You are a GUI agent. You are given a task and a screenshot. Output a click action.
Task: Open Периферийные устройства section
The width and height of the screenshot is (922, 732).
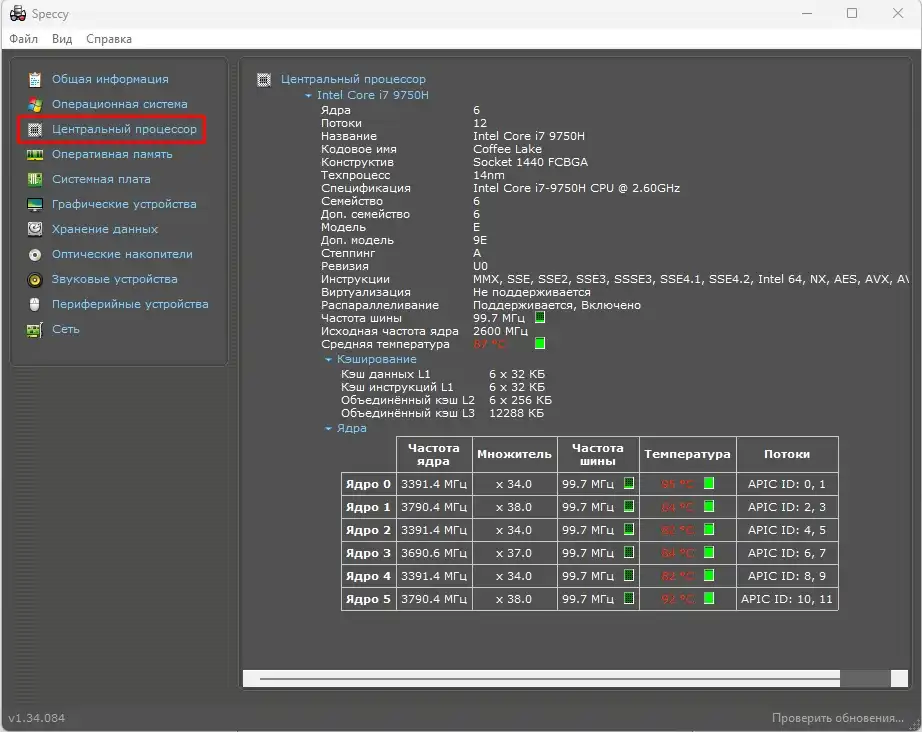130,305
